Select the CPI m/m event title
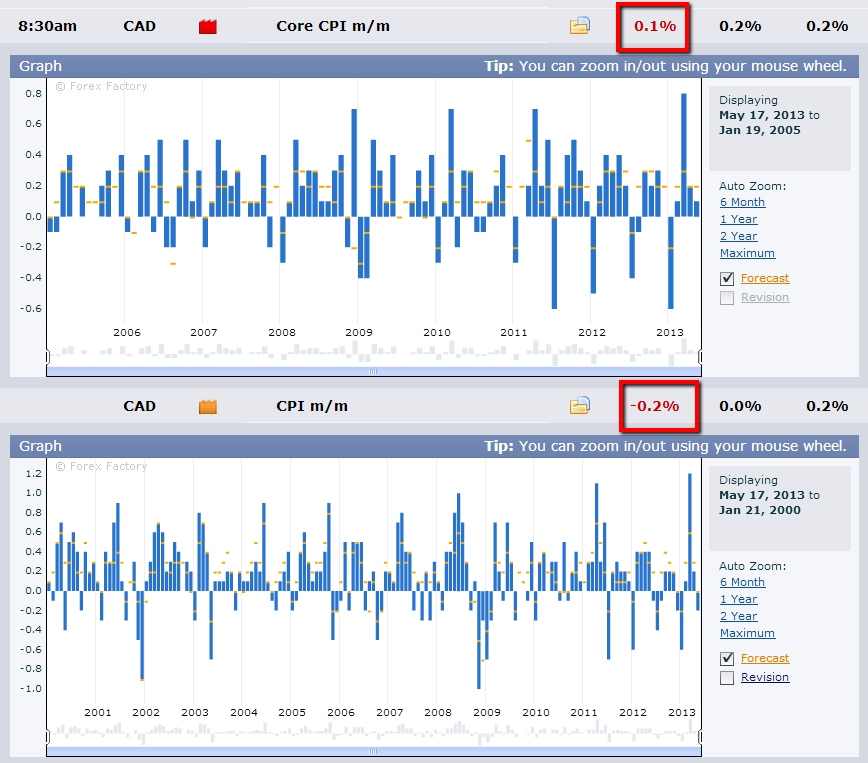The height and width of the screenshot is (763, 868). coord(312,406)
